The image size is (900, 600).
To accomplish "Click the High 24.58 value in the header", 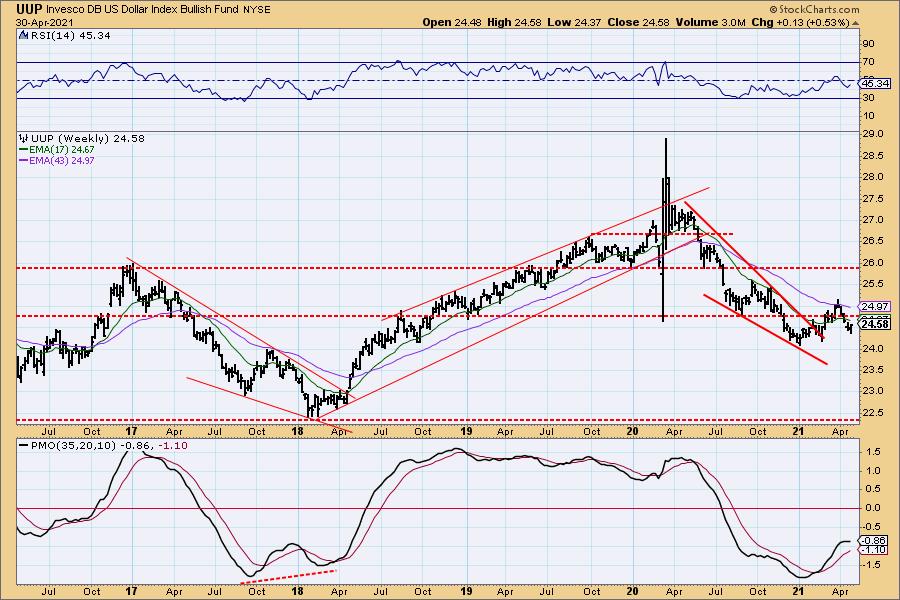I will [515, 22].
